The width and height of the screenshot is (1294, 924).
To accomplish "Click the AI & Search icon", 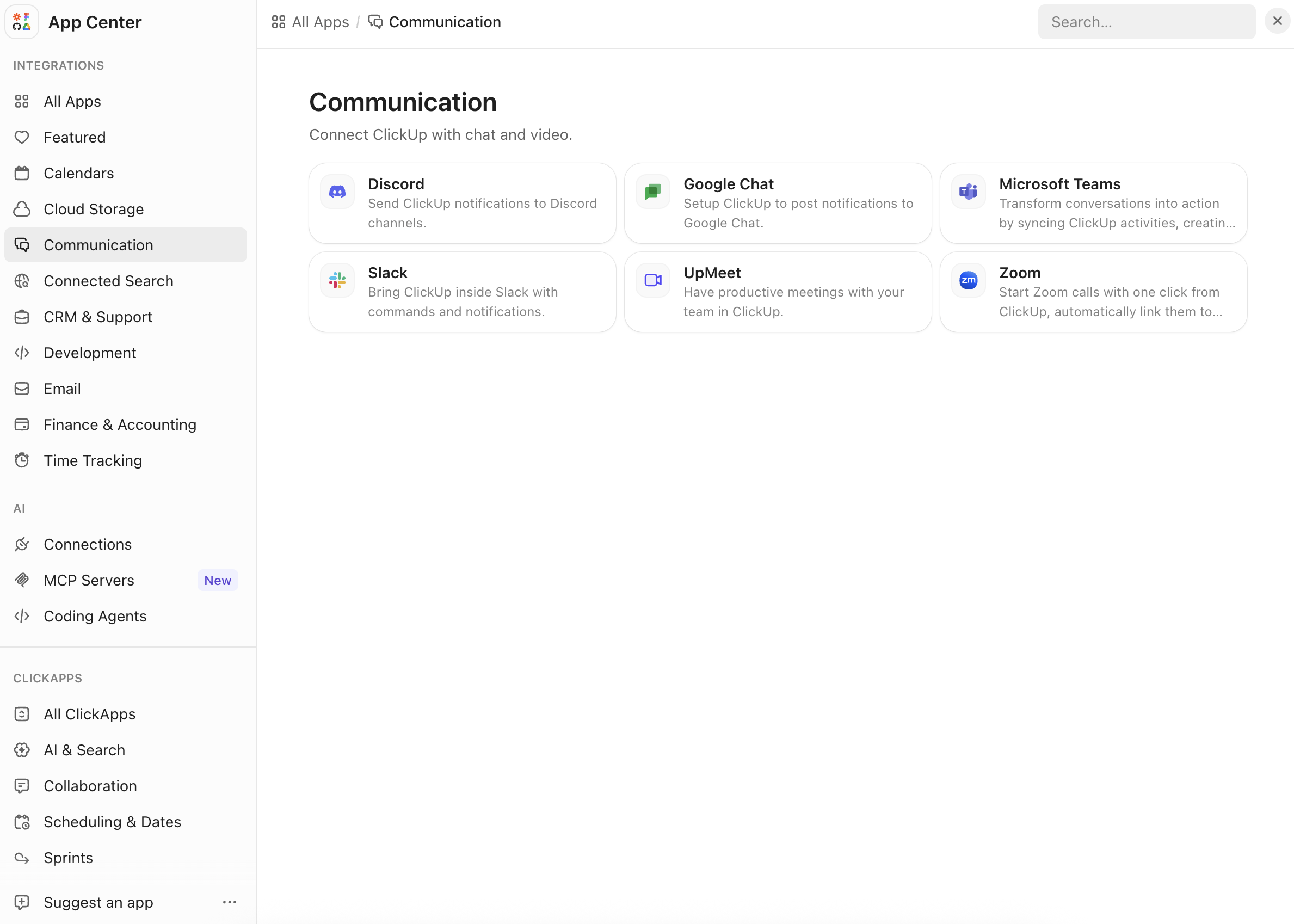I will click(22, 749).
